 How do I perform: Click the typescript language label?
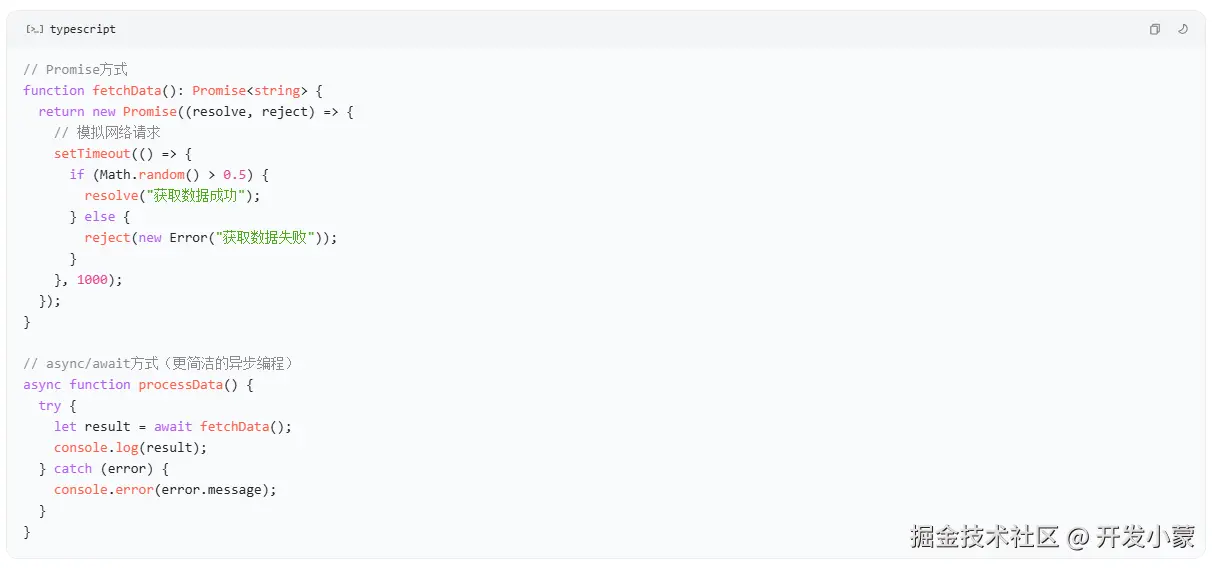pos(83,30)
